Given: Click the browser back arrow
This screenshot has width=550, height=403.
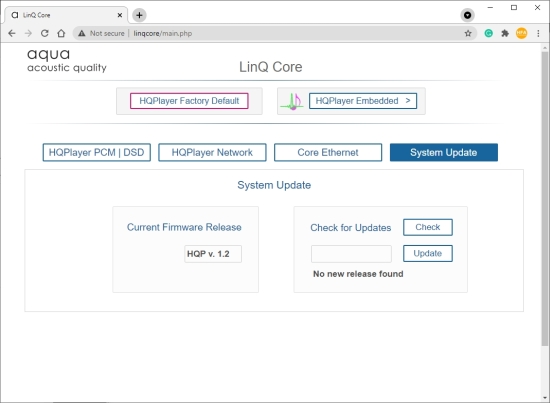Looking at the screenshot, I should pyautogui.click(x=12, y=33).
